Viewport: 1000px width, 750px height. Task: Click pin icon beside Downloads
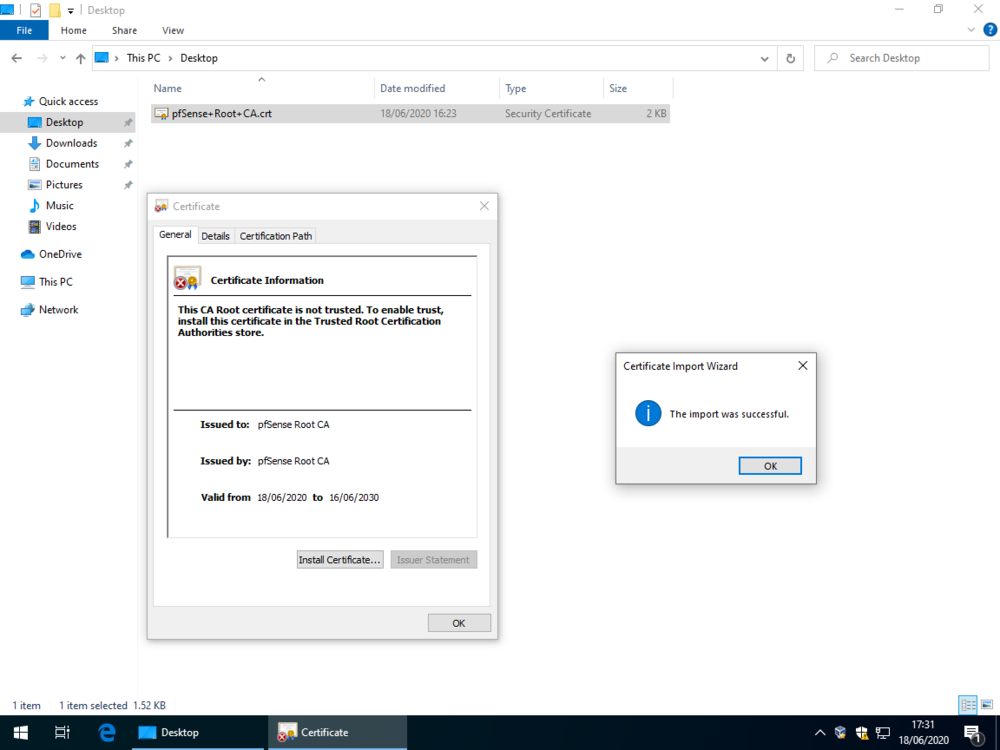128,143
